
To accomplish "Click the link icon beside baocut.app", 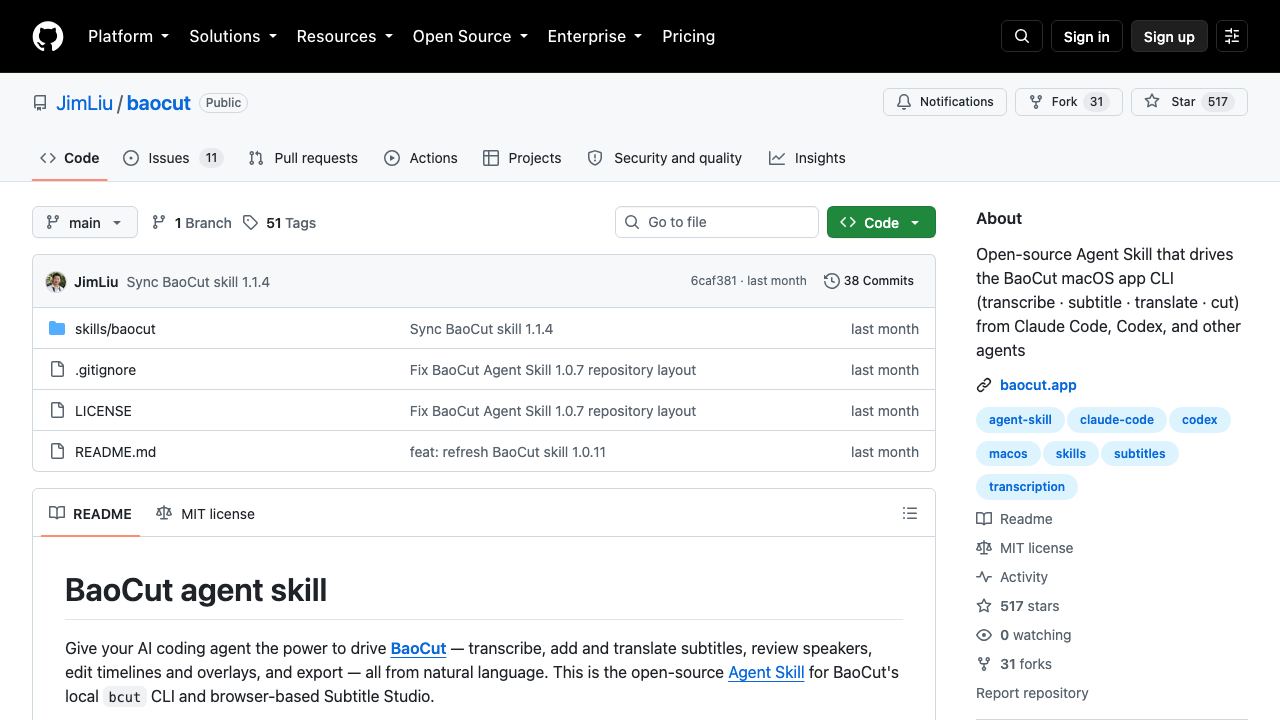I will click(984, 385).
